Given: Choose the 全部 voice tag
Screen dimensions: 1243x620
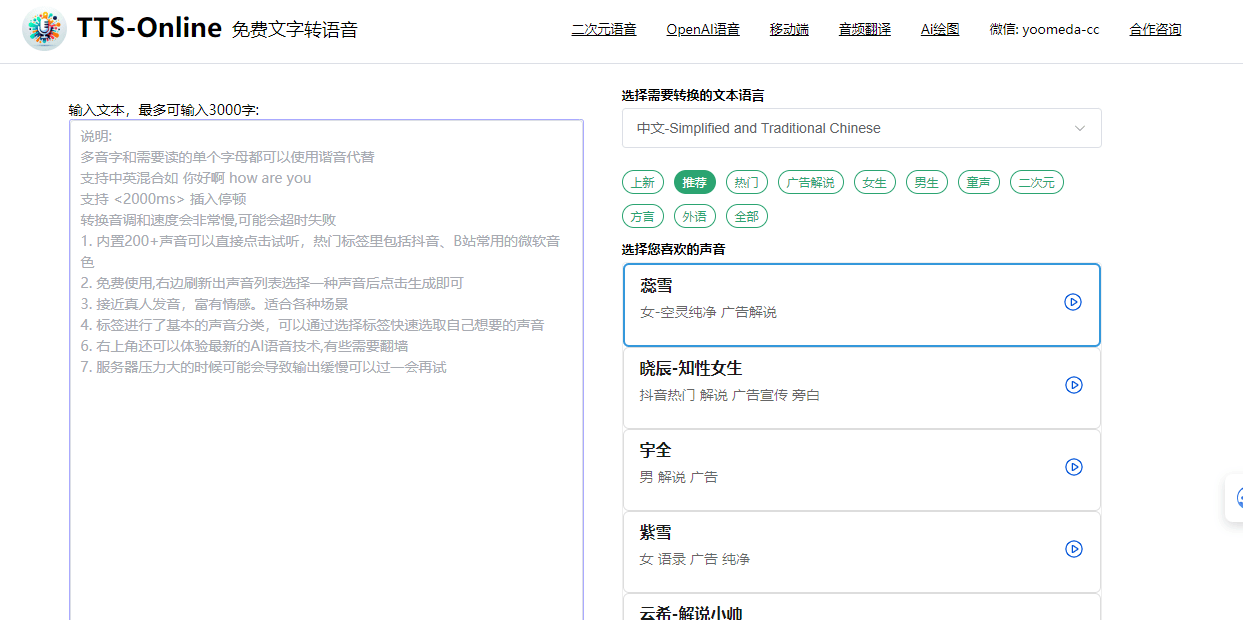Looking at the screenshot, I should pos(746,216).
